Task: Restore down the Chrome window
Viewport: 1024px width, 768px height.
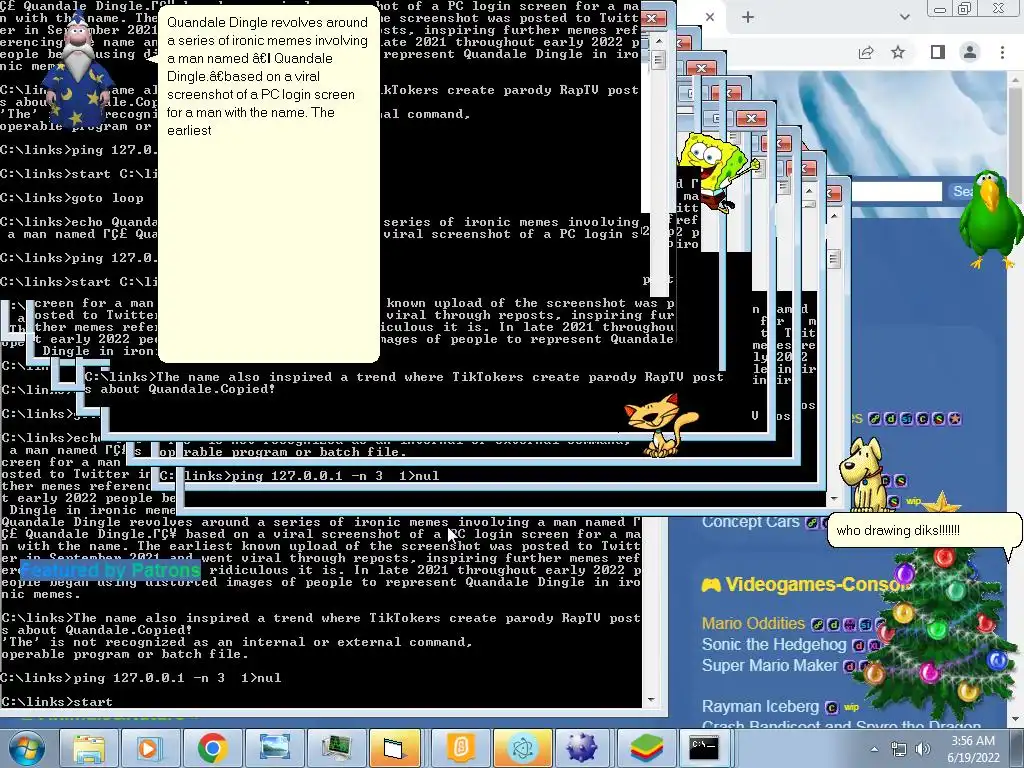Action: (x=965, y=8)
